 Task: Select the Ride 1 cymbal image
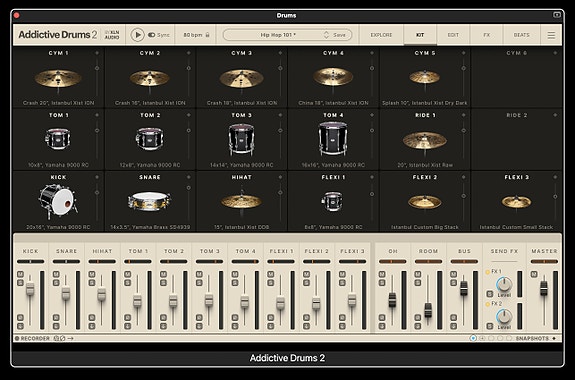[x=425, y=140]
